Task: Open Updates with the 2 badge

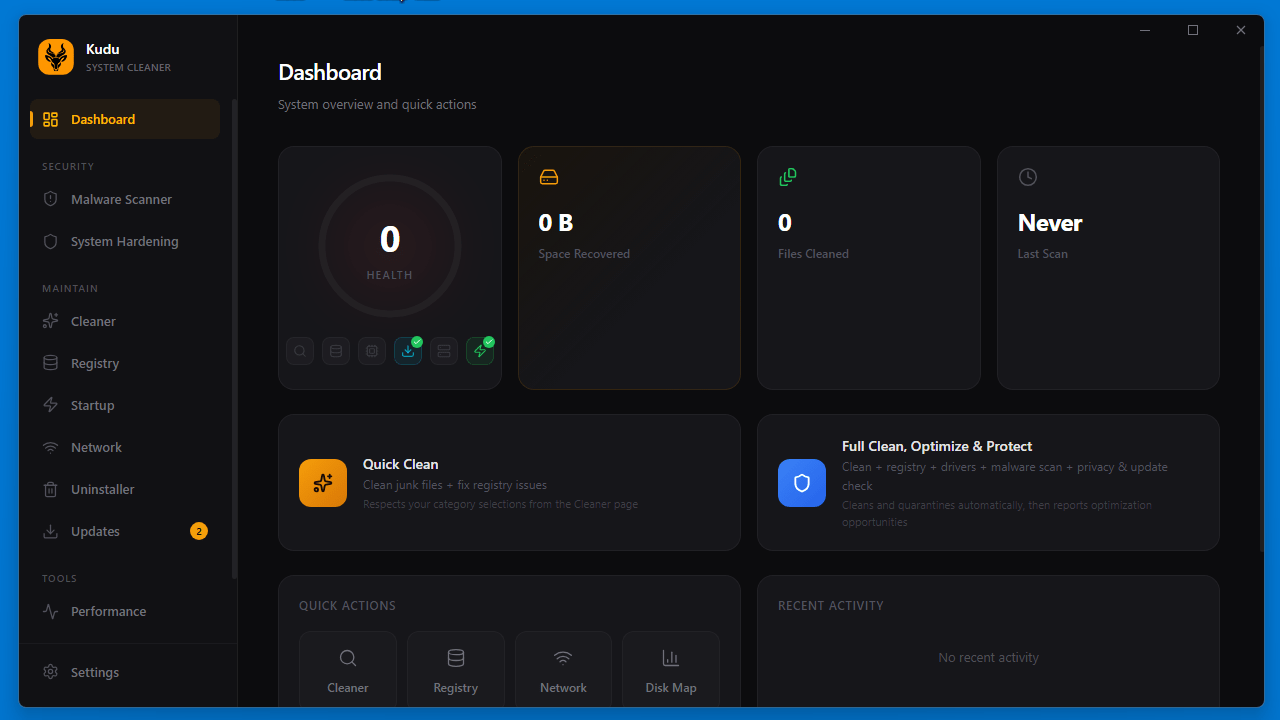Action: (95, 531)
